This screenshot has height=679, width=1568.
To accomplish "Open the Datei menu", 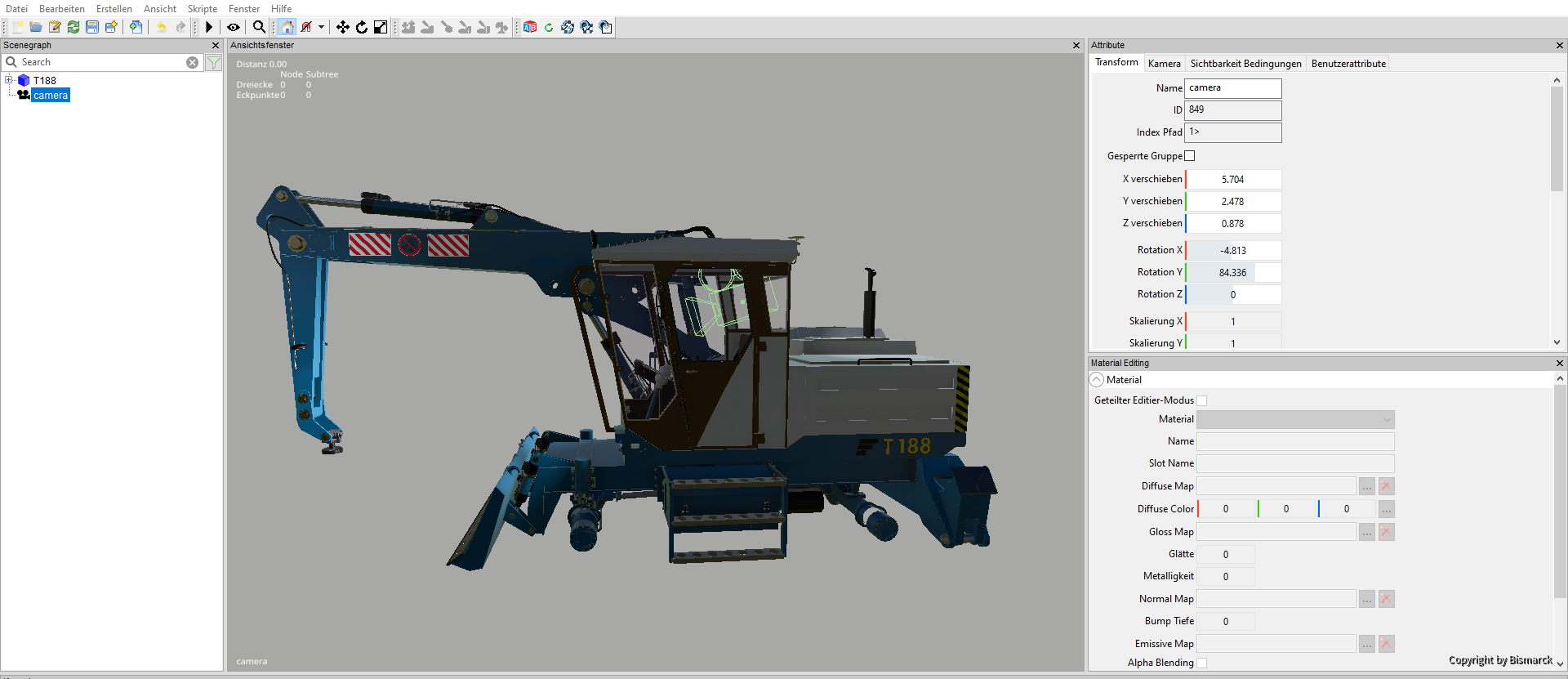I will tap(16, 9).
